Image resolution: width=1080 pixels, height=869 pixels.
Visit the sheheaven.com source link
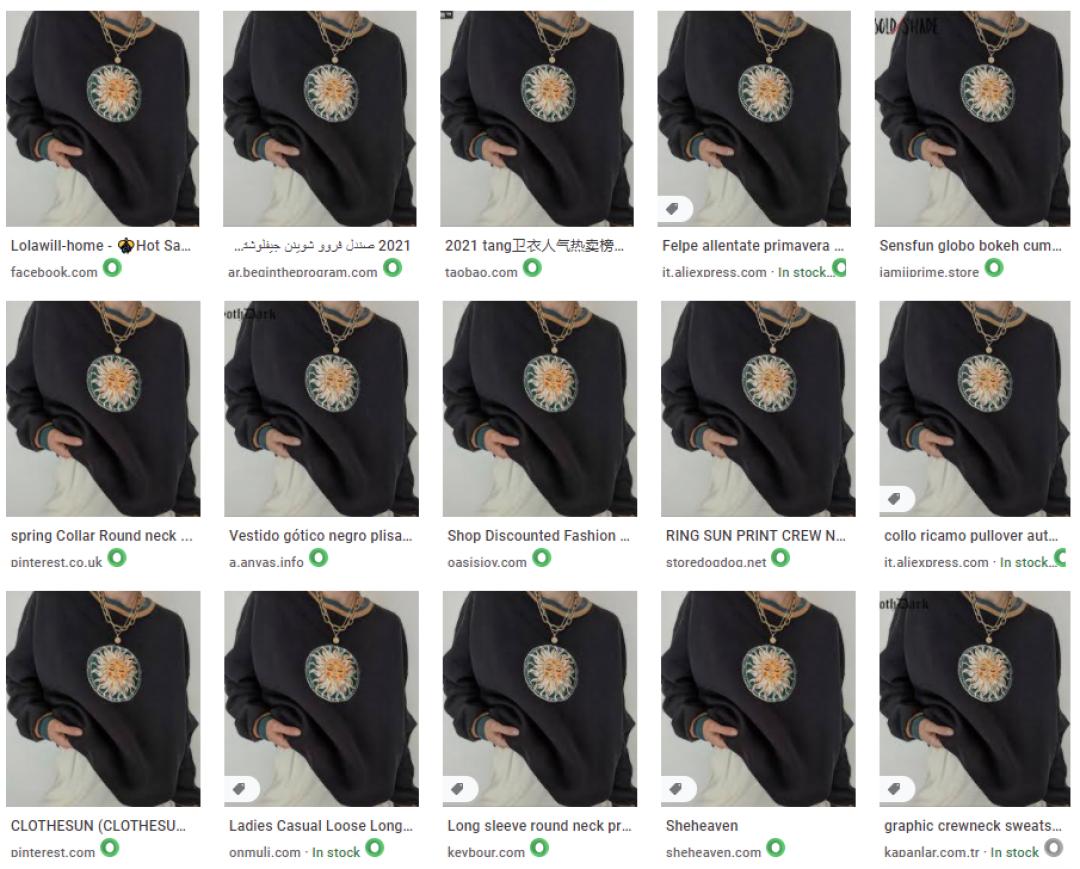713,852
